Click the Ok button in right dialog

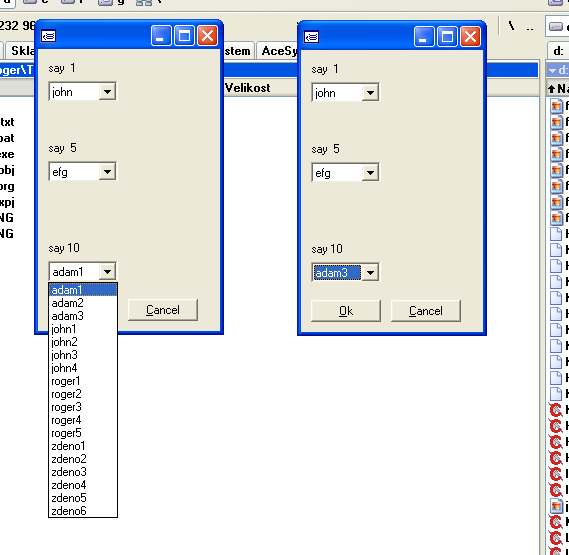pyautogui.click(x=346, y=311)
